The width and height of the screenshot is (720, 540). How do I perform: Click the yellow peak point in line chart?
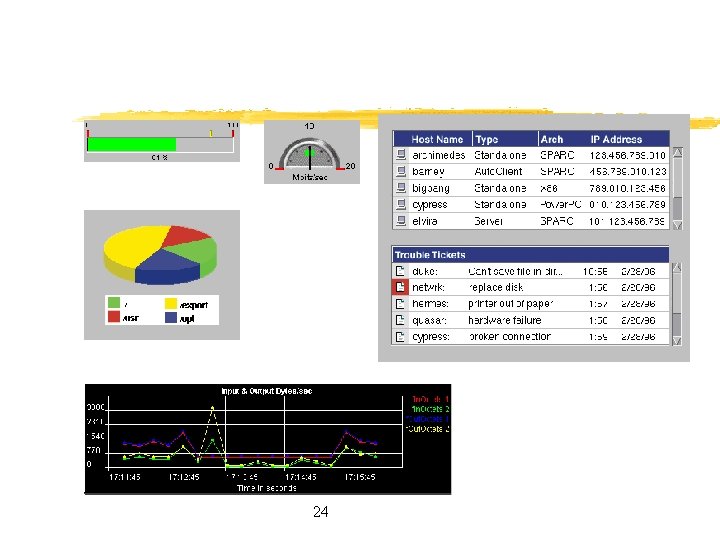pyautogui.click(x=212, y=407)
